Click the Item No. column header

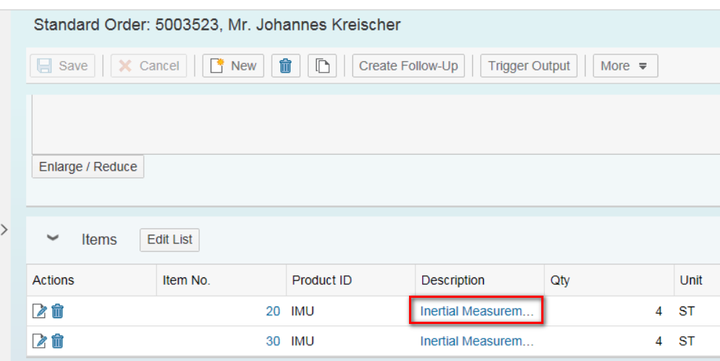[221, 280]
